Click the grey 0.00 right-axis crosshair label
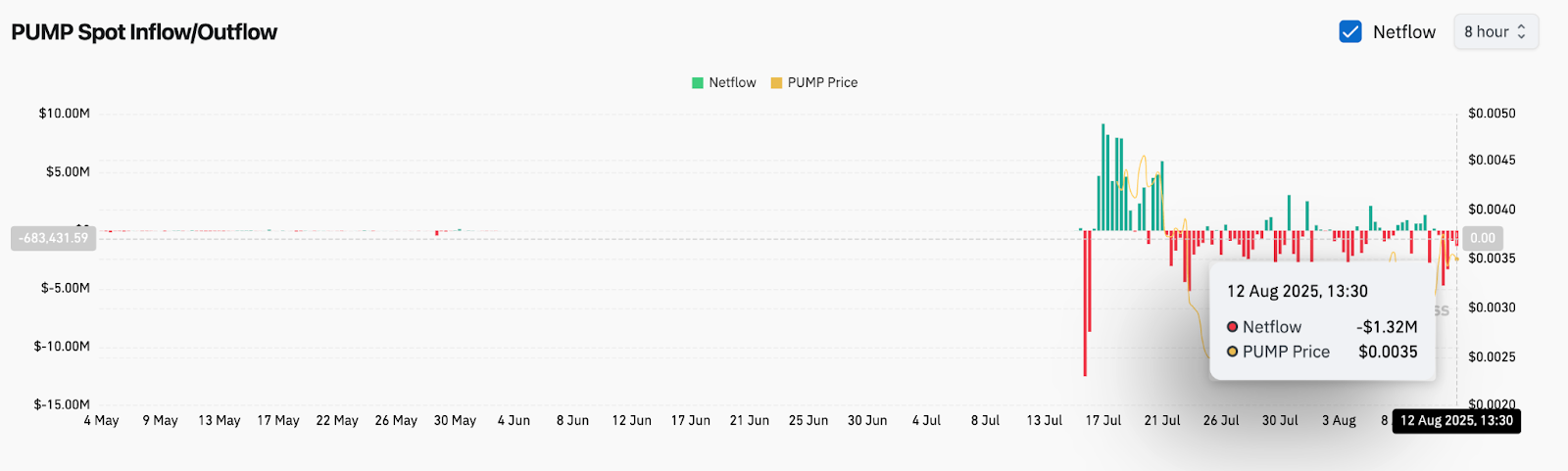This screenshot has width=1568, height=471. [x=1483, y=238]
